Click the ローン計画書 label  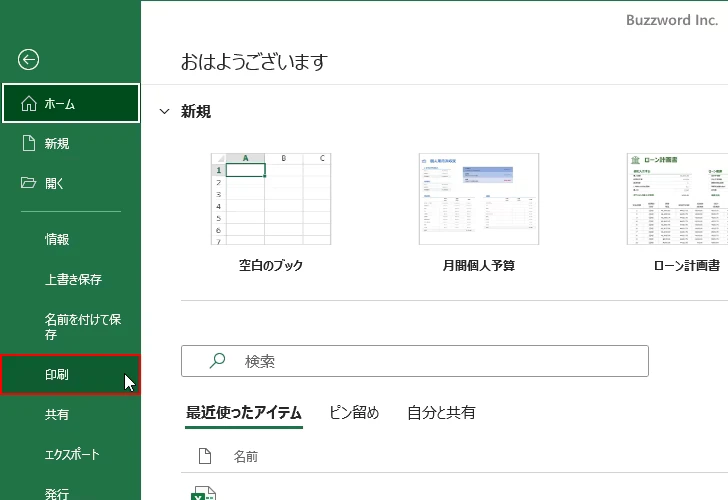tap(687, 265)
